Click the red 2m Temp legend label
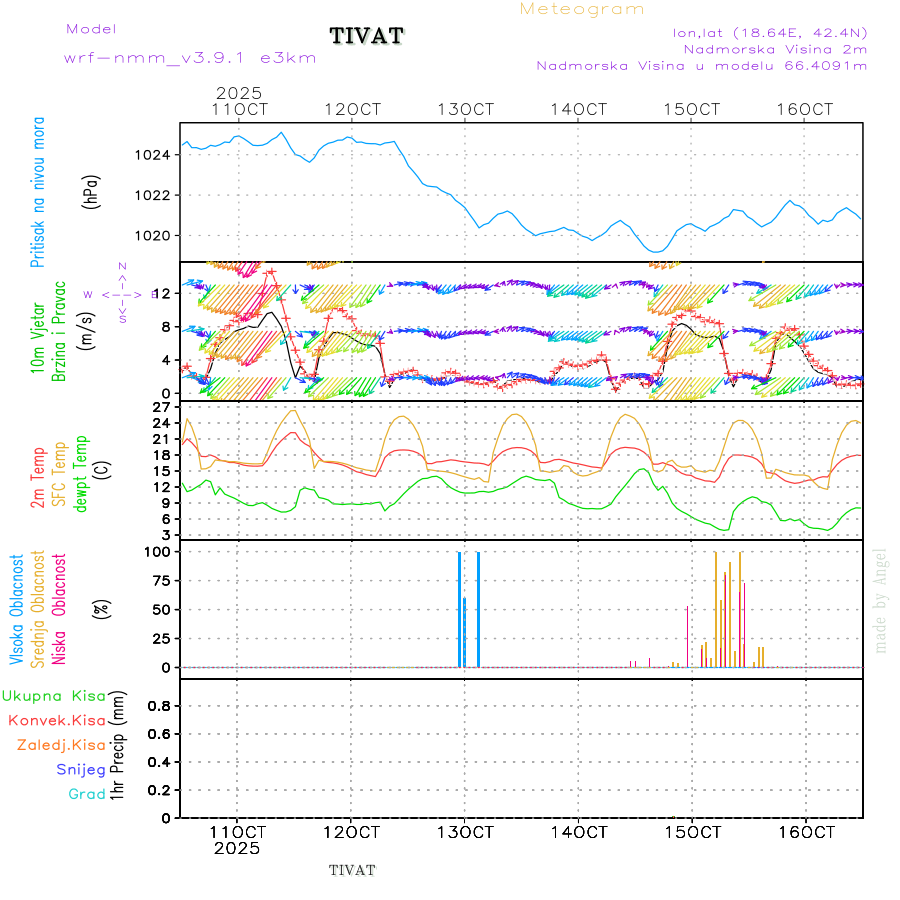The image size is (900, 900). click(x=38, y=478)
